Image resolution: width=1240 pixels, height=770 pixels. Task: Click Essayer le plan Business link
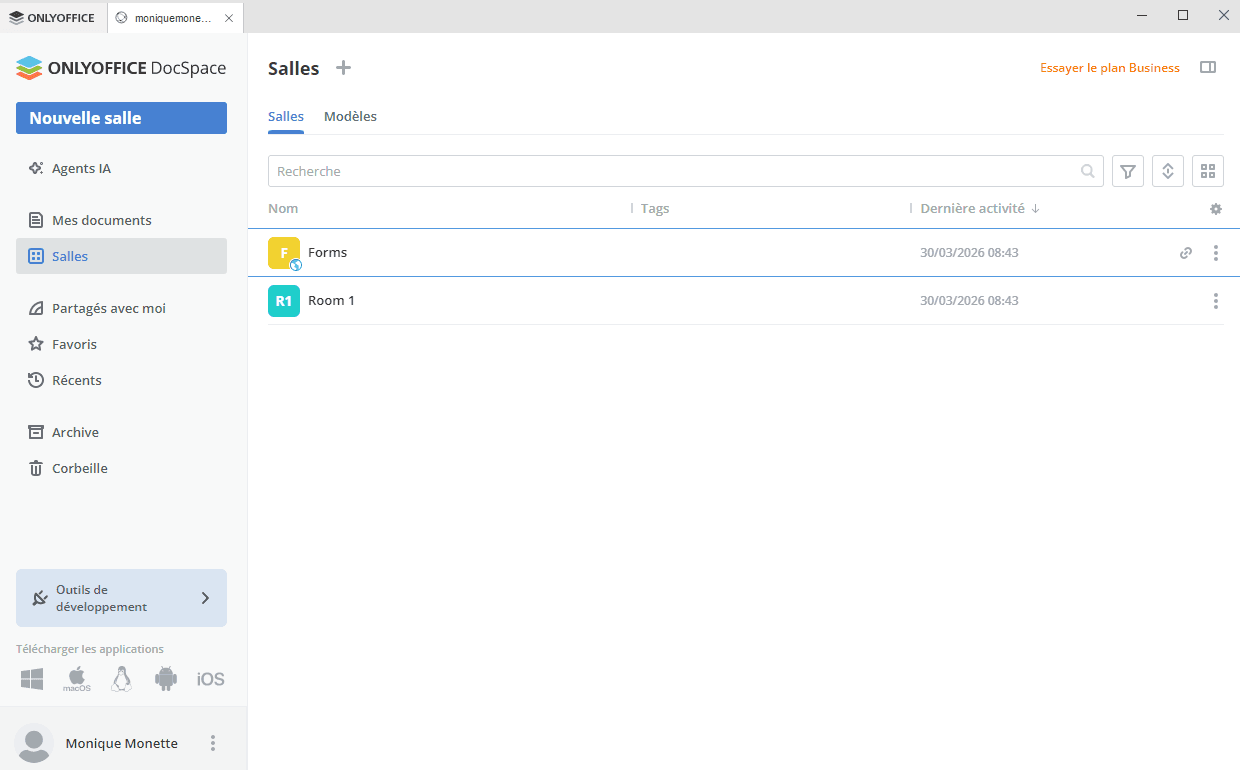point(1109,68)
